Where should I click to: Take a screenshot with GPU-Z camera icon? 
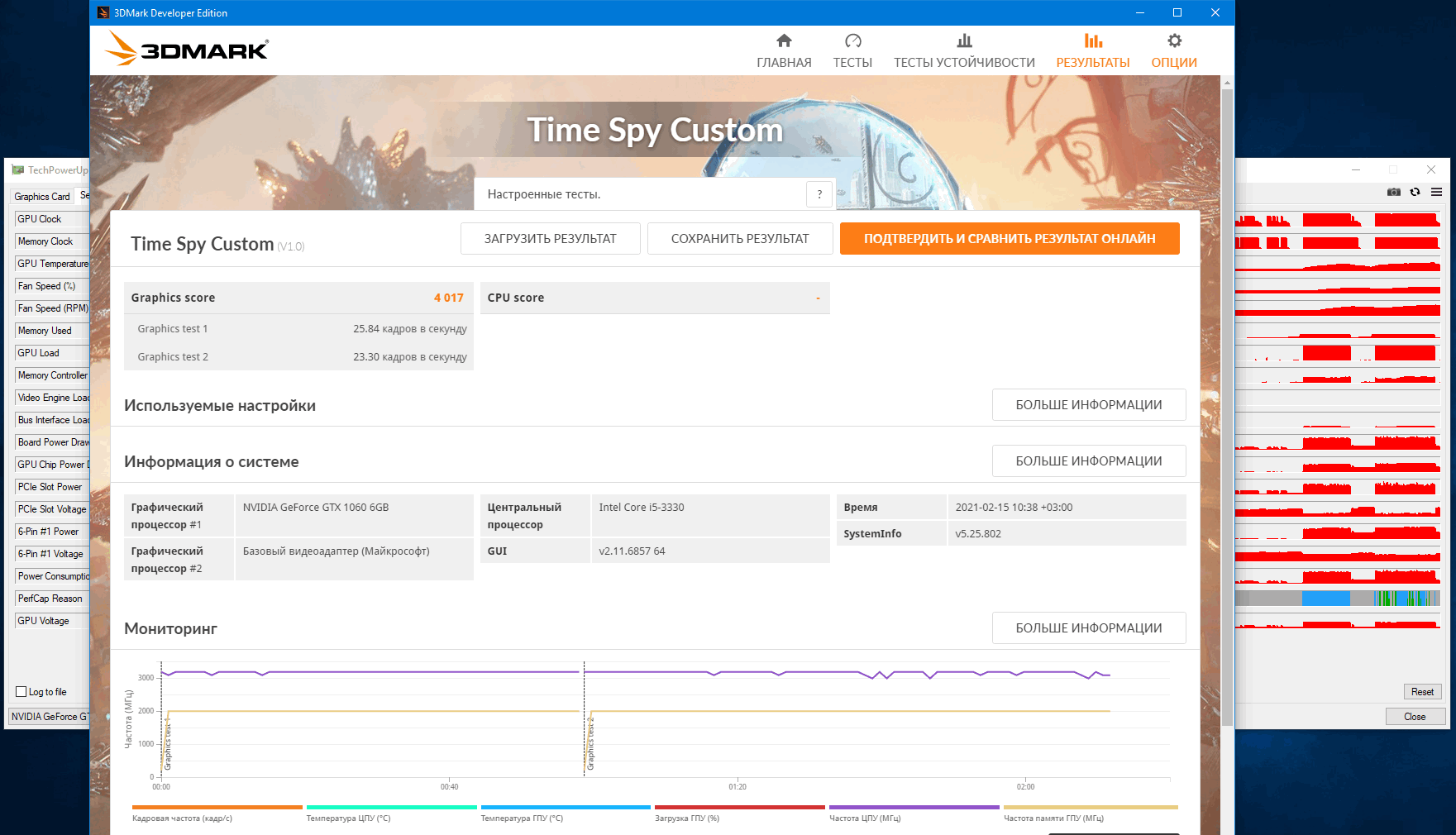click(1394, 192)
